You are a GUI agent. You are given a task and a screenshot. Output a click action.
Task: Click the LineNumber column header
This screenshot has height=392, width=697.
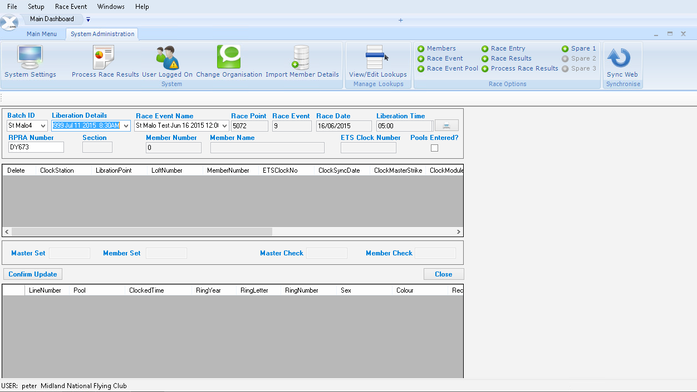pos(47,290)
